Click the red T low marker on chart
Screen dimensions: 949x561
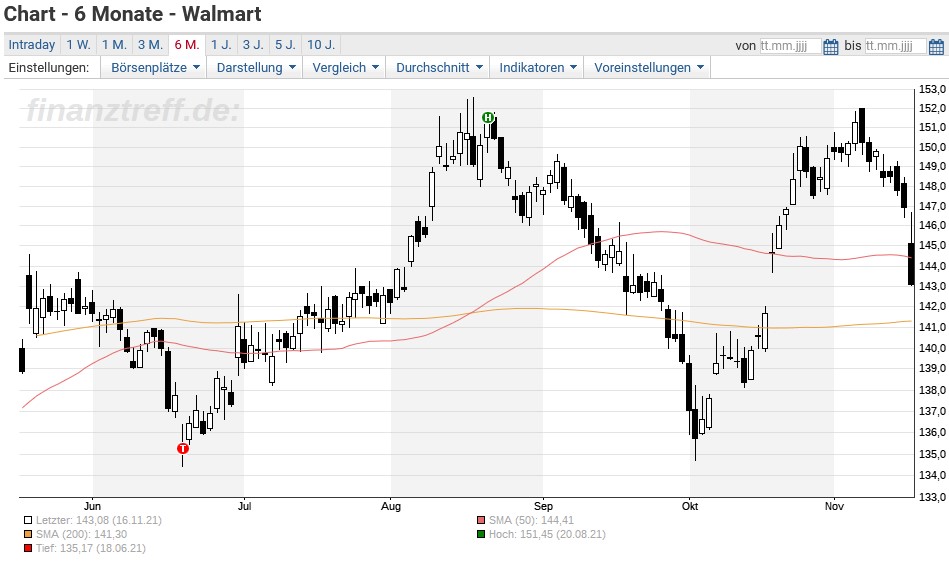coord(183,448)
